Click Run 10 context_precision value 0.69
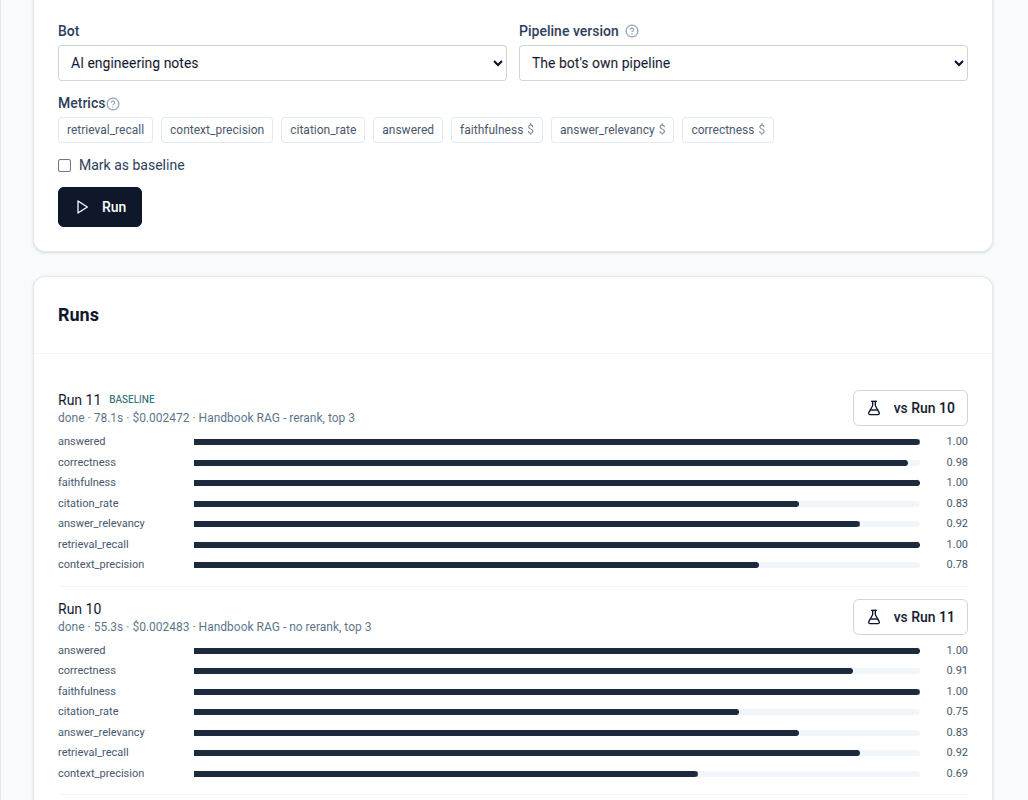 tap(957, 773)
